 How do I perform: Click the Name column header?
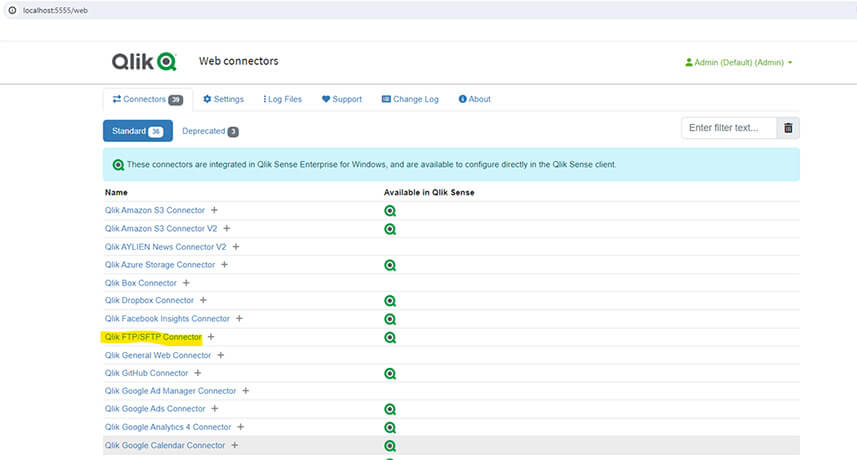116,192
